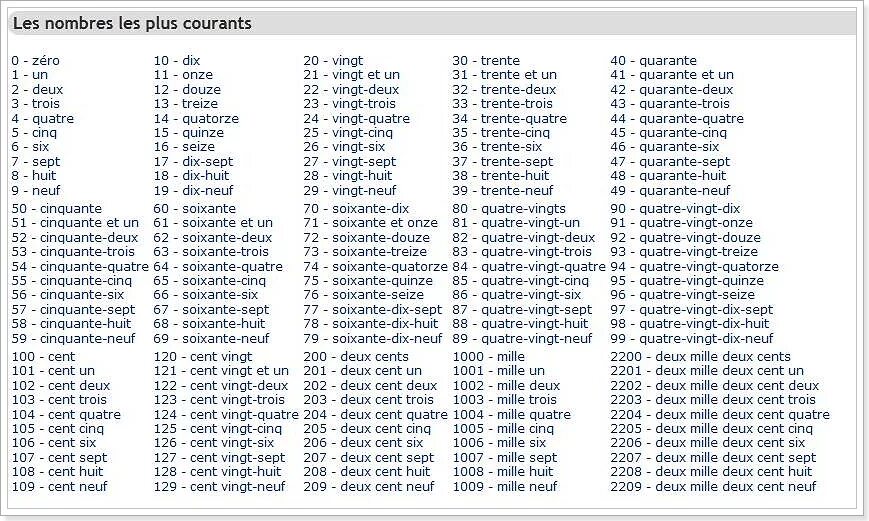This screenshot has height=521, width=869.
Task: Select '94 - quatre-vingt-quatorze'
Action: tap(694, 266)
